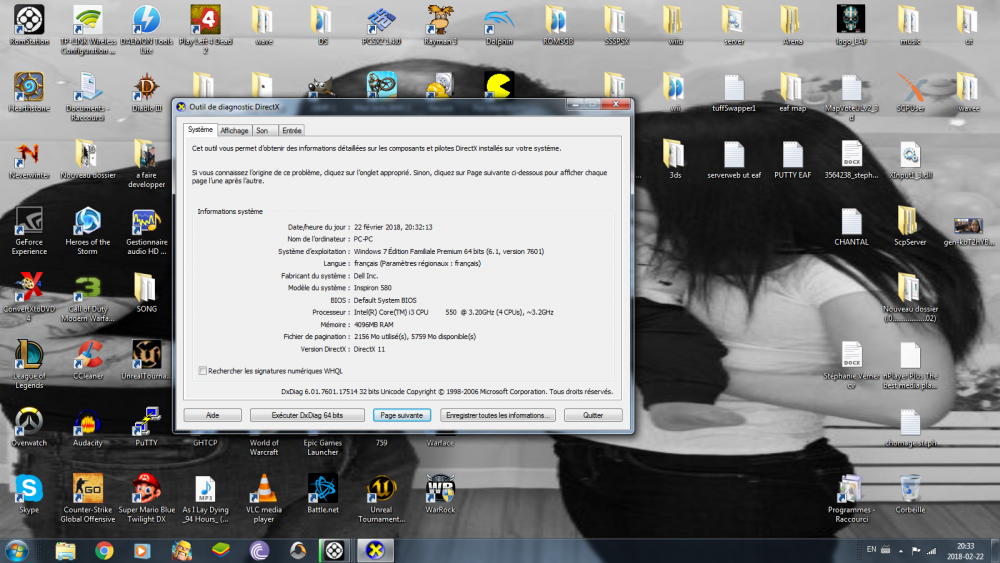The height and width of the screenshot is (563, 1000).
Task: Click the DirectX diagnostic taskbar button
Action: click(375, 550)
